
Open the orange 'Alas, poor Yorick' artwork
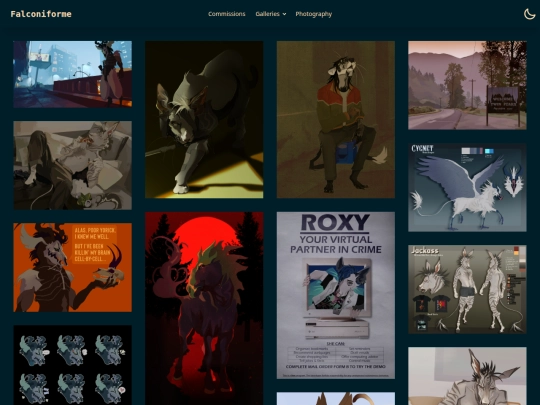click(x=73, y=268)
